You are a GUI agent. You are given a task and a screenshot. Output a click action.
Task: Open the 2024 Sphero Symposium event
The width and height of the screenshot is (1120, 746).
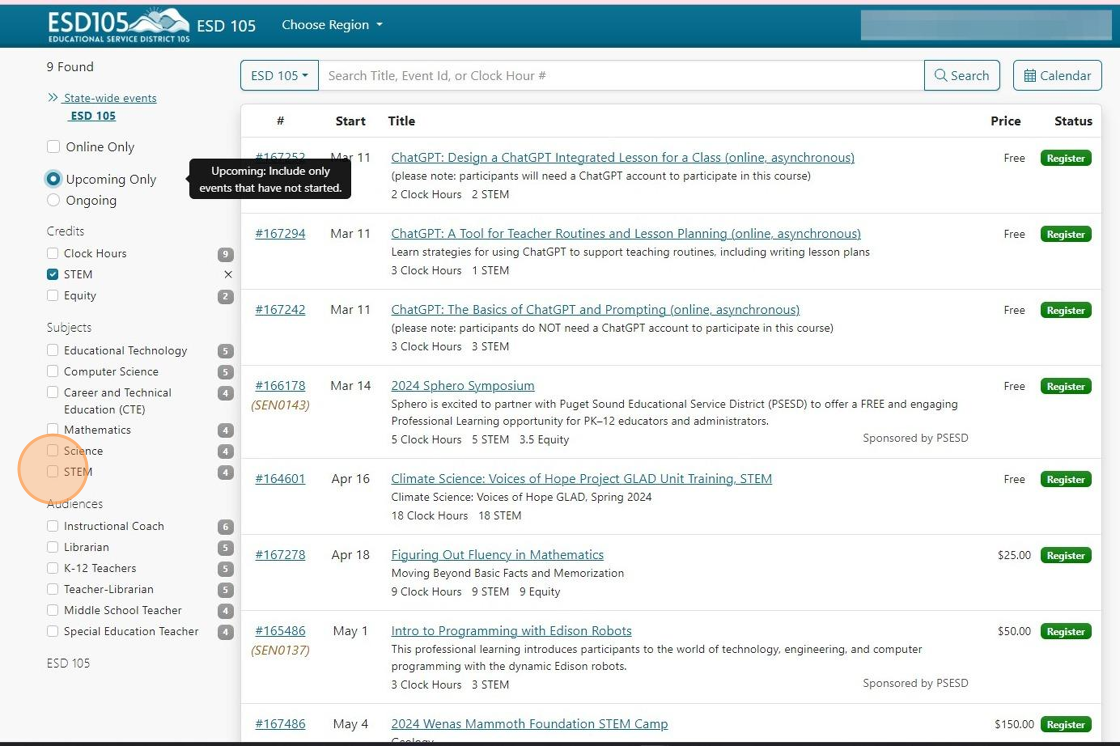click(462, 386)
